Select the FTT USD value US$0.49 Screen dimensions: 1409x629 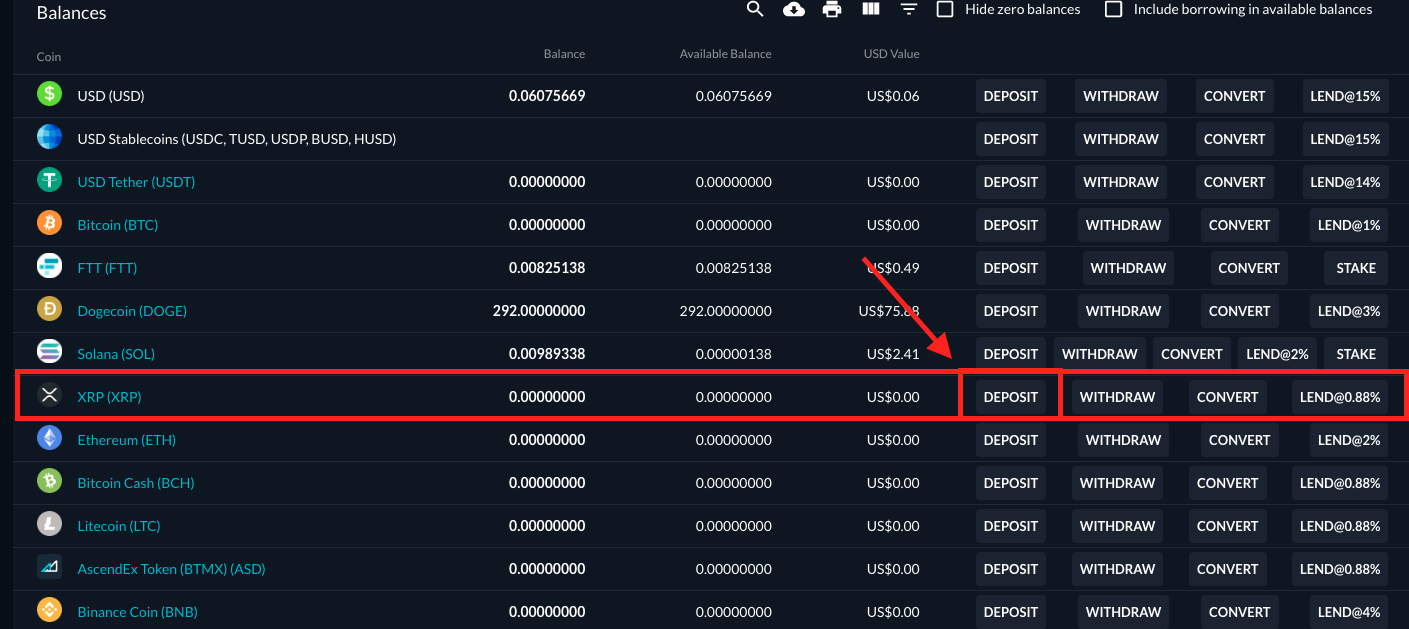pos(893,268)
